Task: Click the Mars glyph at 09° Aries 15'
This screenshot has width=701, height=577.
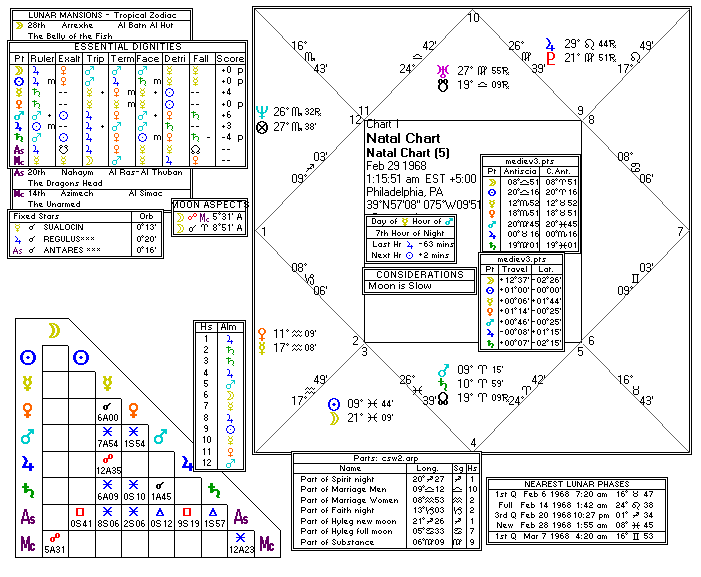Action: 442,369
